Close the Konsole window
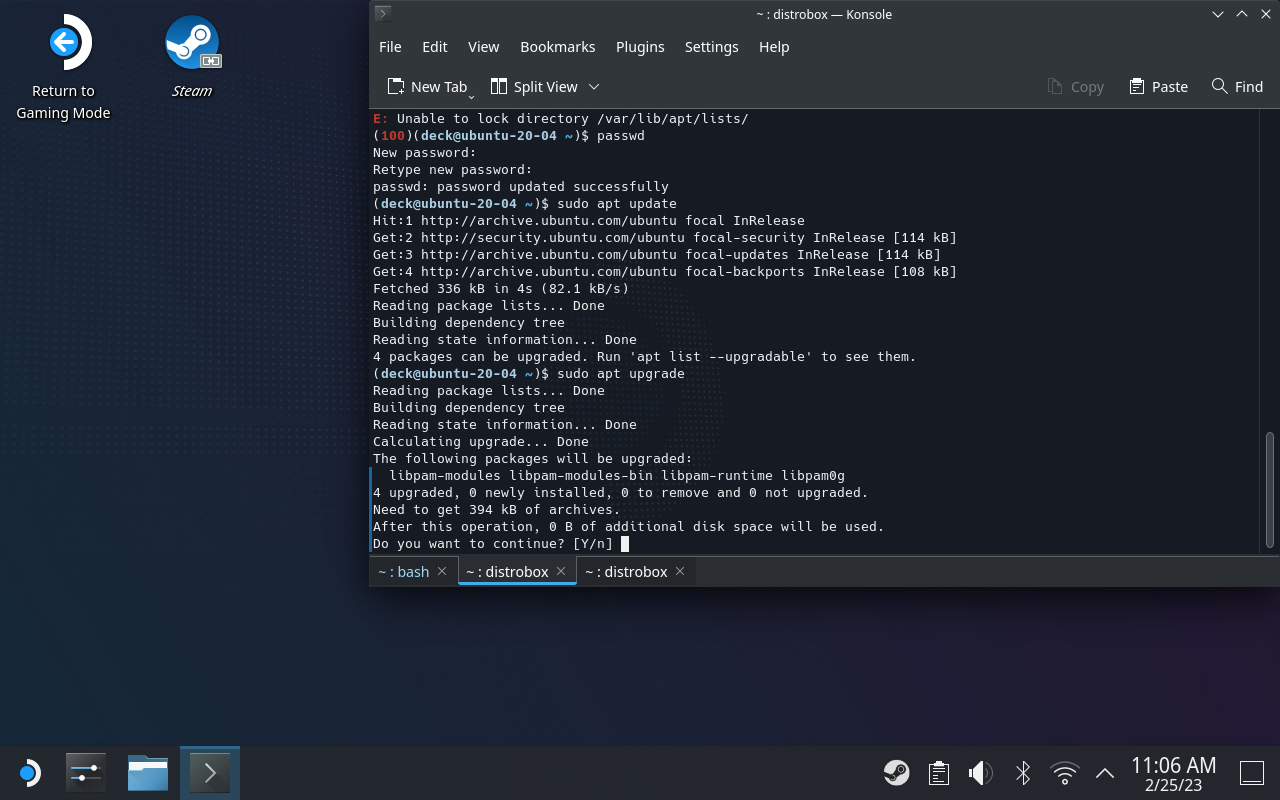The image size is (1280, 800). click(x=1264, y=14)
